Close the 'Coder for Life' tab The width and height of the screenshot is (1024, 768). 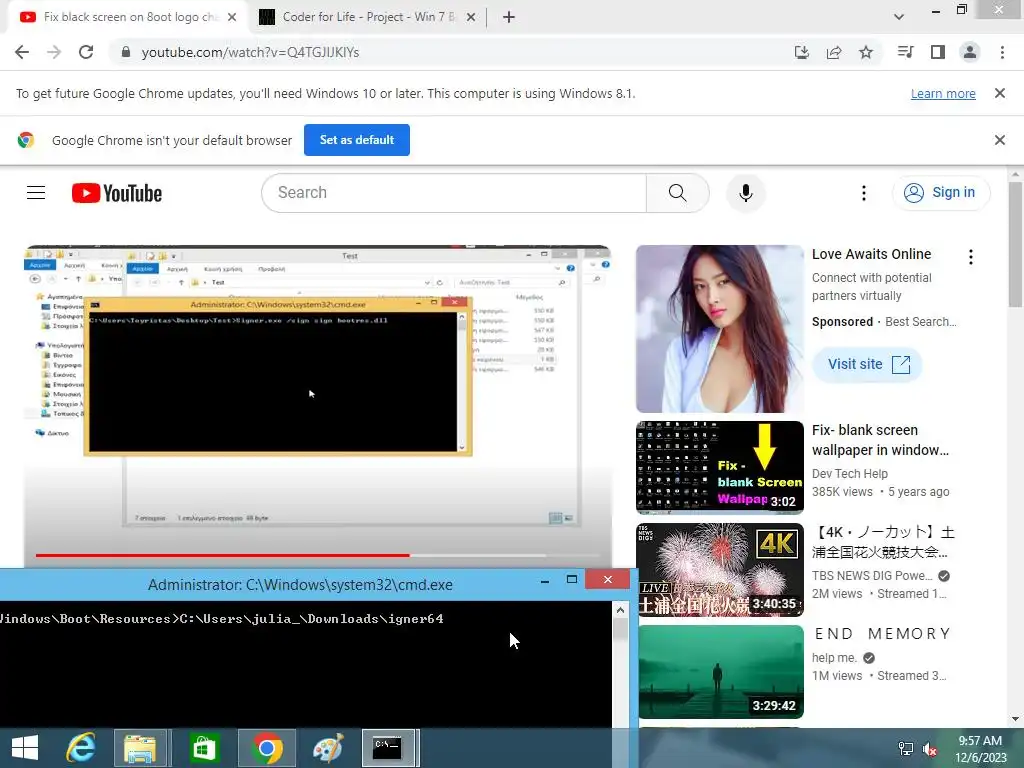(x=471, y=17)
